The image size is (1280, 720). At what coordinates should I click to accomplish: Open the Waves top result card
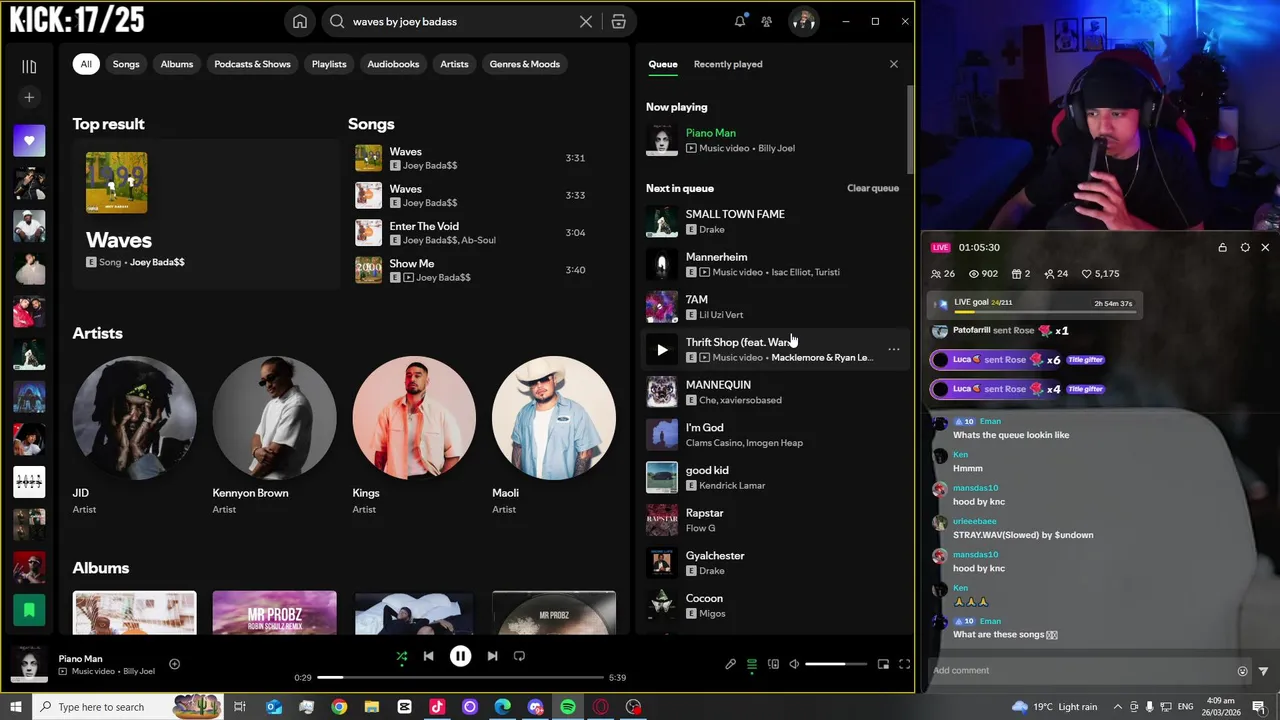[x=205, y=215]
